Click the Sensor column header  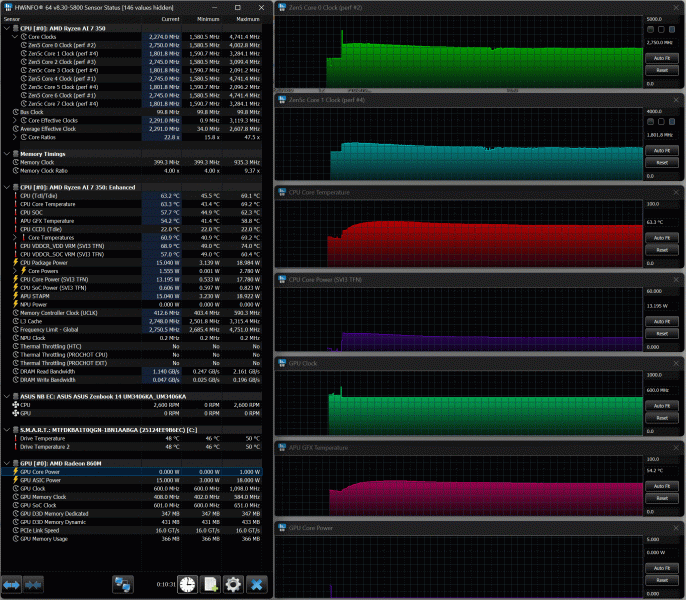pos(12,19)
